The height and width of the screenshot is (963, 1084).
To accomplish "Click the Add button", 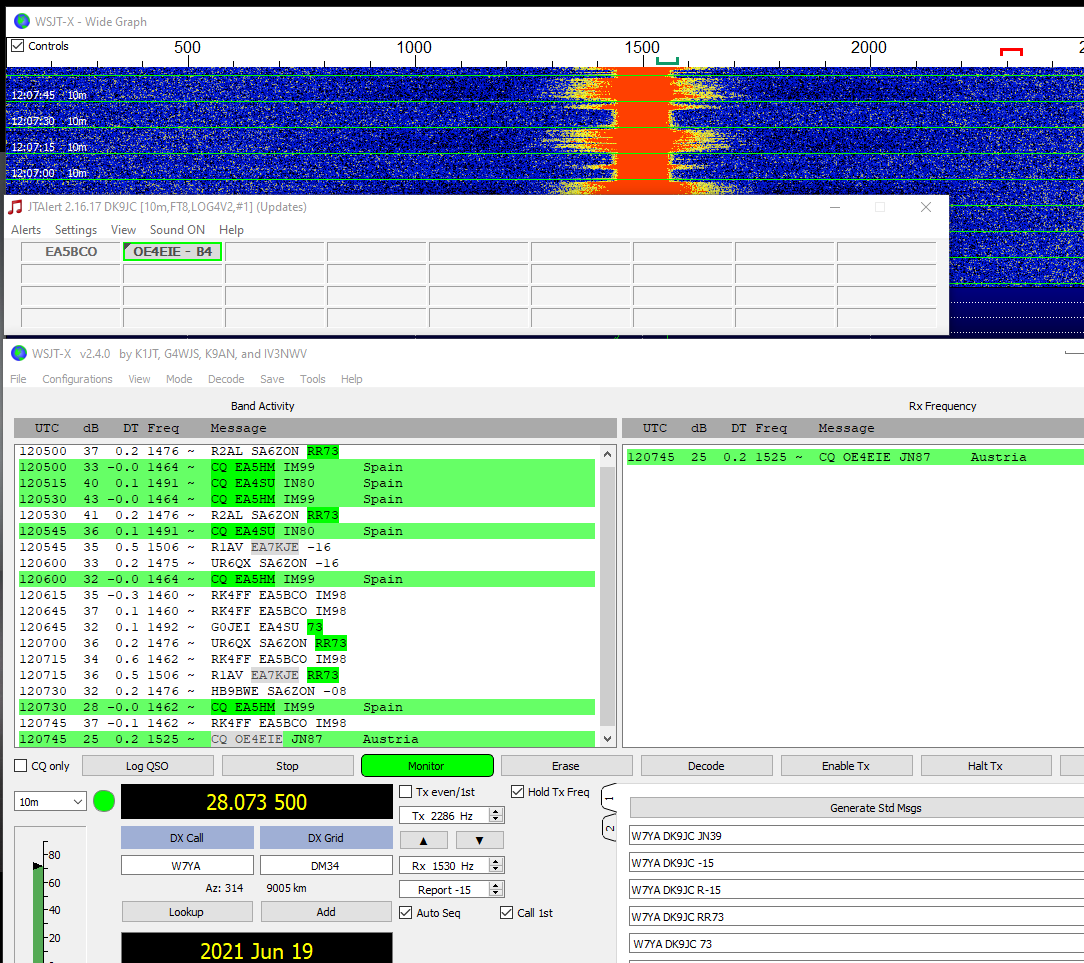I will click(x=326, y=912).
